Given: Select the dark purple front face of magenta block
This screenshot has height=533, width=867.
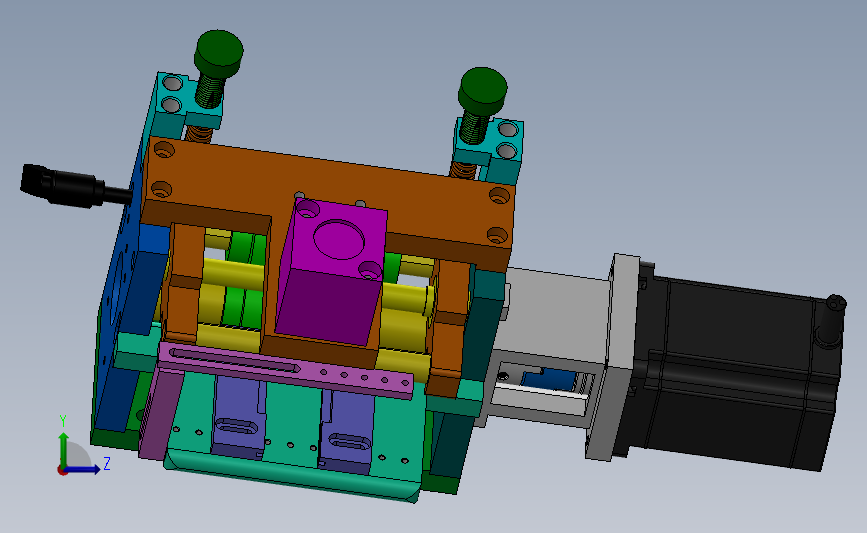Looking at the screenshot, I should tap(326, 307).
